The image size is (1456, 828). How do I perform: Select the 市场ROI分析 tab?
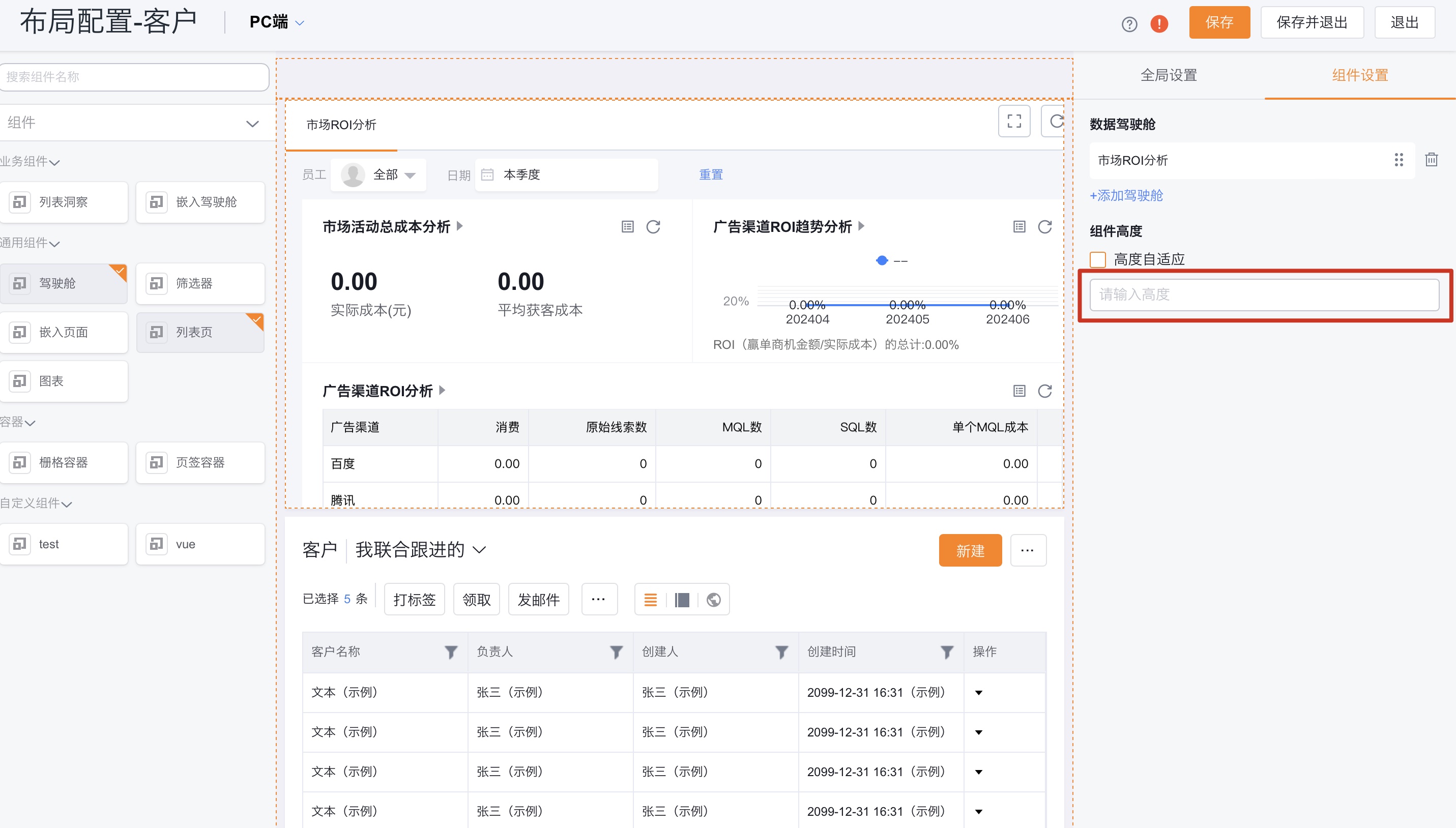(x=342, y=125)
